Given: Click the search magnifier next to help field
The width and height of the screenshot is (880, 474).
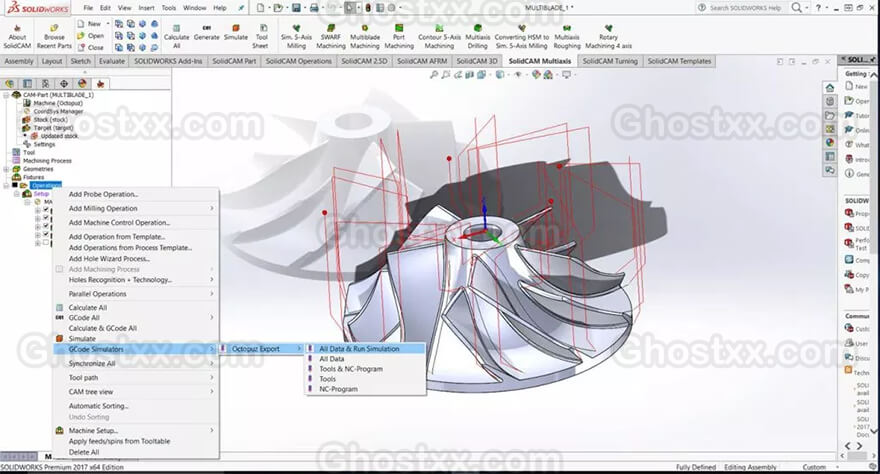Looking at the screenshot, I should (x=796, y=8).
